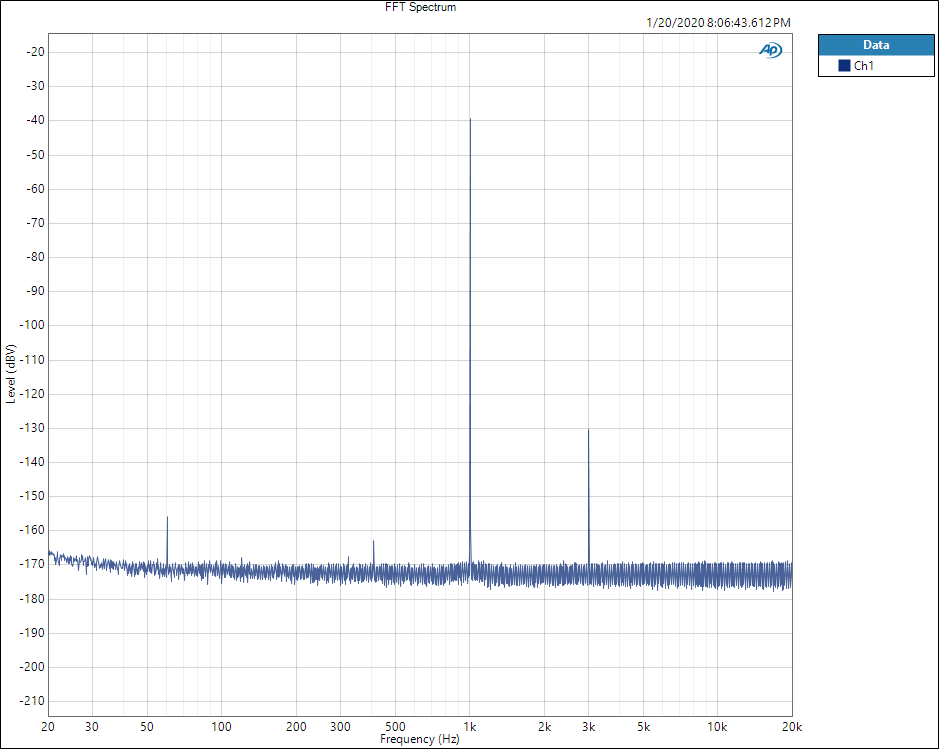Click the 60 Hz spur peak
This screenshot has height=749, width=939.
(167, 517)
